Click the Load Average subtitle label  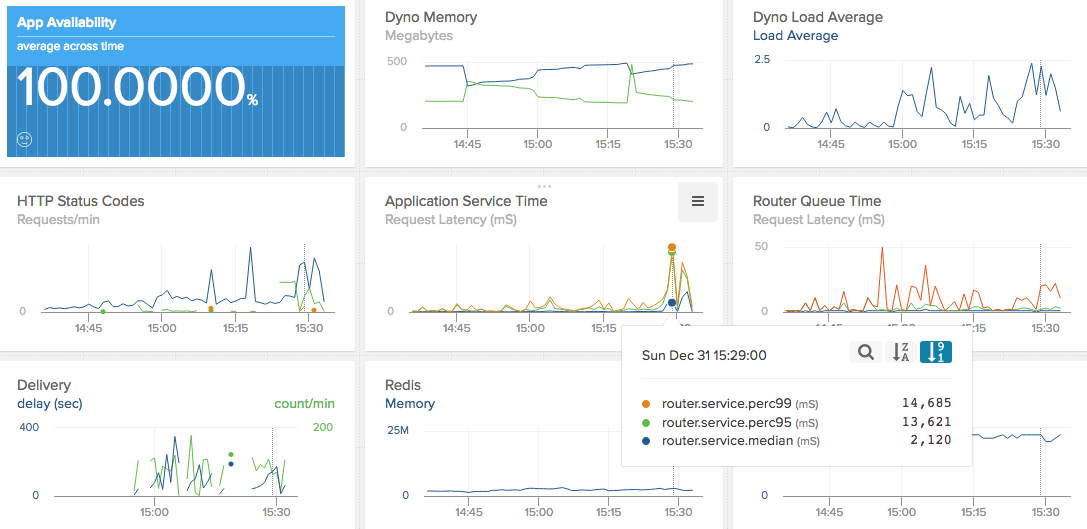click(795, 35)
